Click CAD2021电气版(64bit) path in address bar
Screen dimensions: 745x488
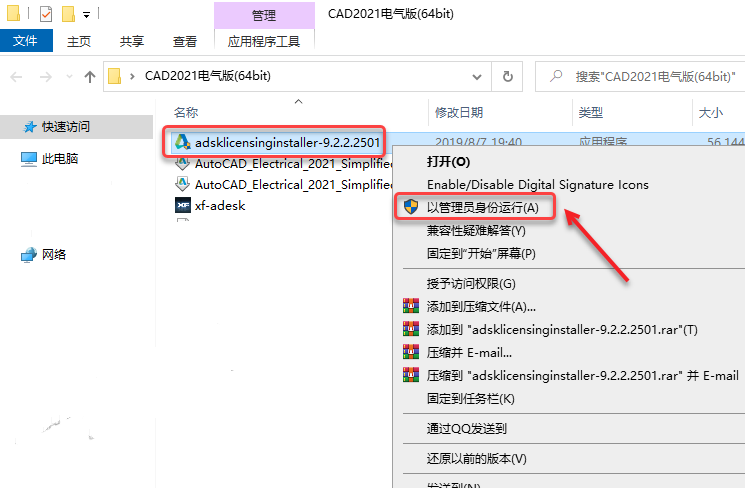(x=208, y=76)
